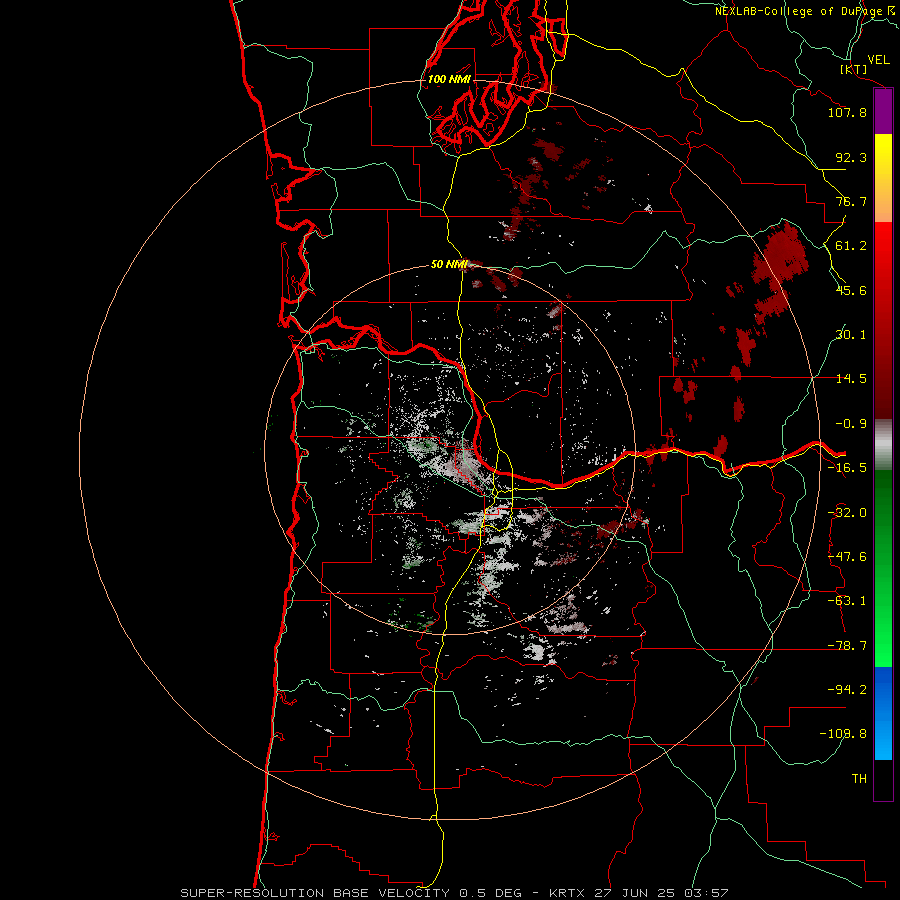The image size is (900, 900).
Task: Click the KRTX station identifier
Action: 567,893
